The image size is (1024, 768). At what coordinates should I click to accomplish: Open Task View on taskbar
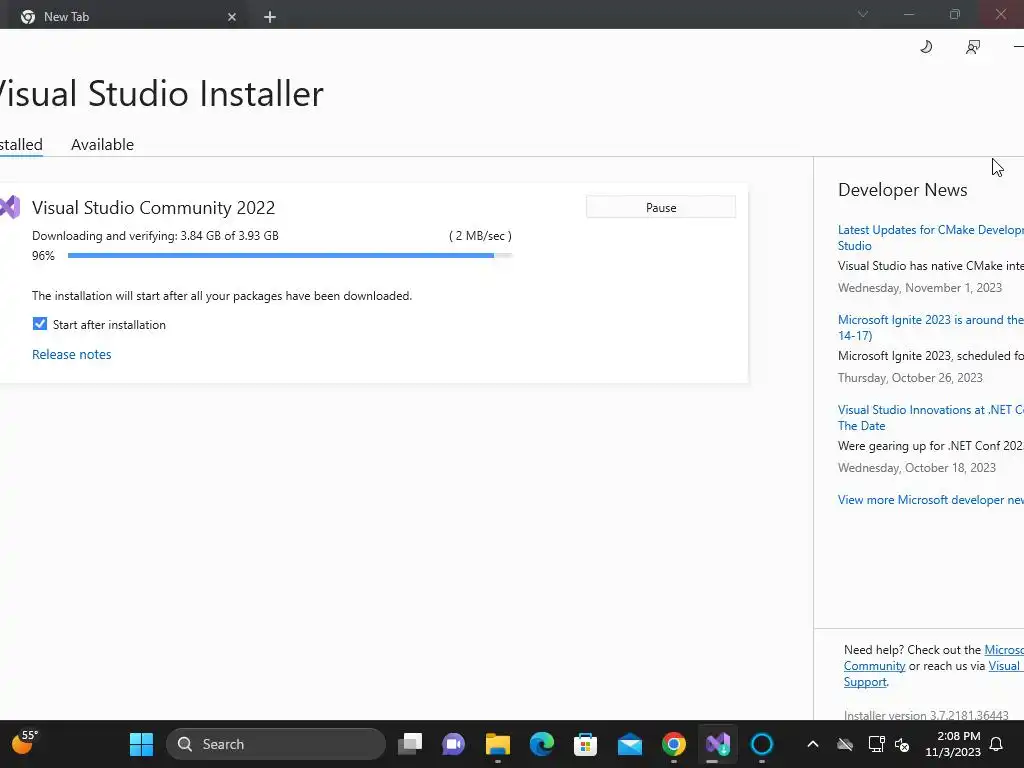point(410,744)
